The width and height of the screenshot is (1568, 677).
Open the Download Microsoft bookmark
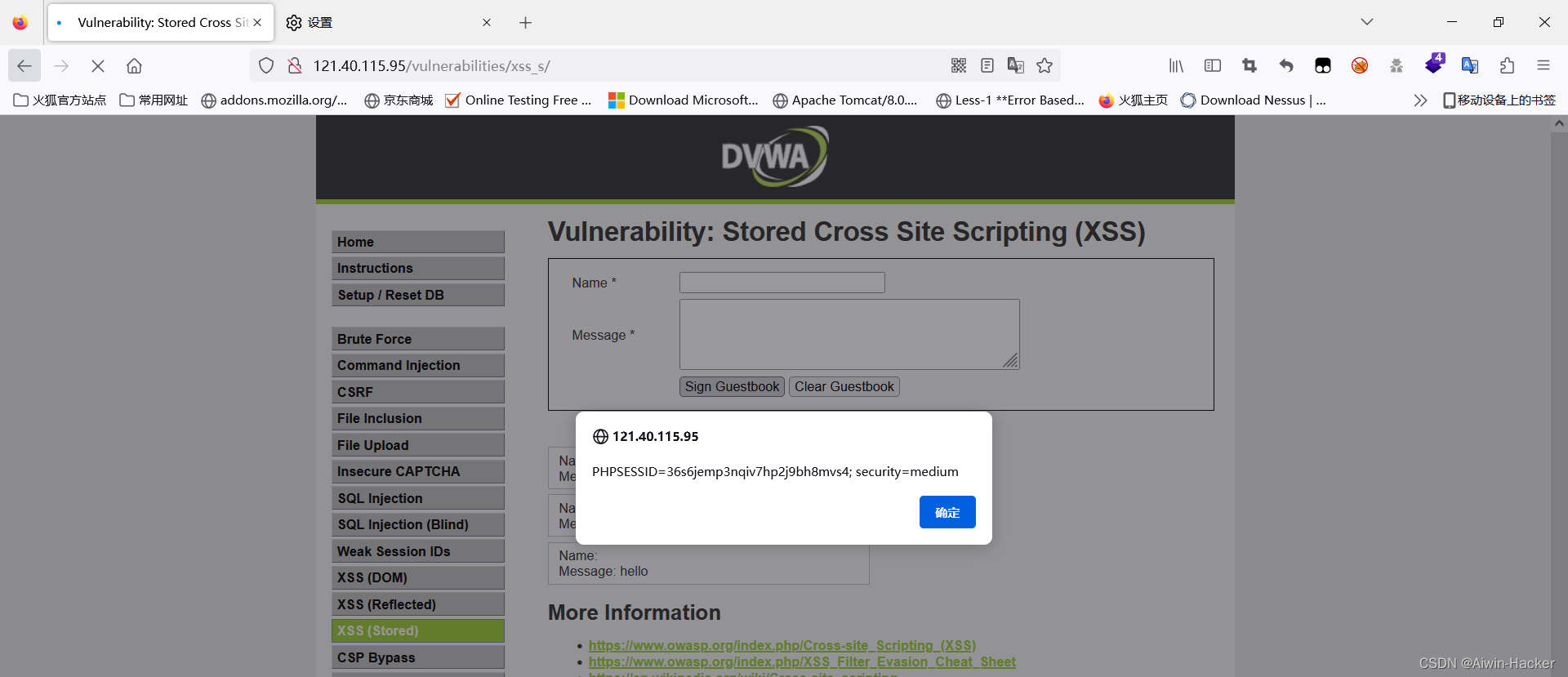click(x=684, y=100)
